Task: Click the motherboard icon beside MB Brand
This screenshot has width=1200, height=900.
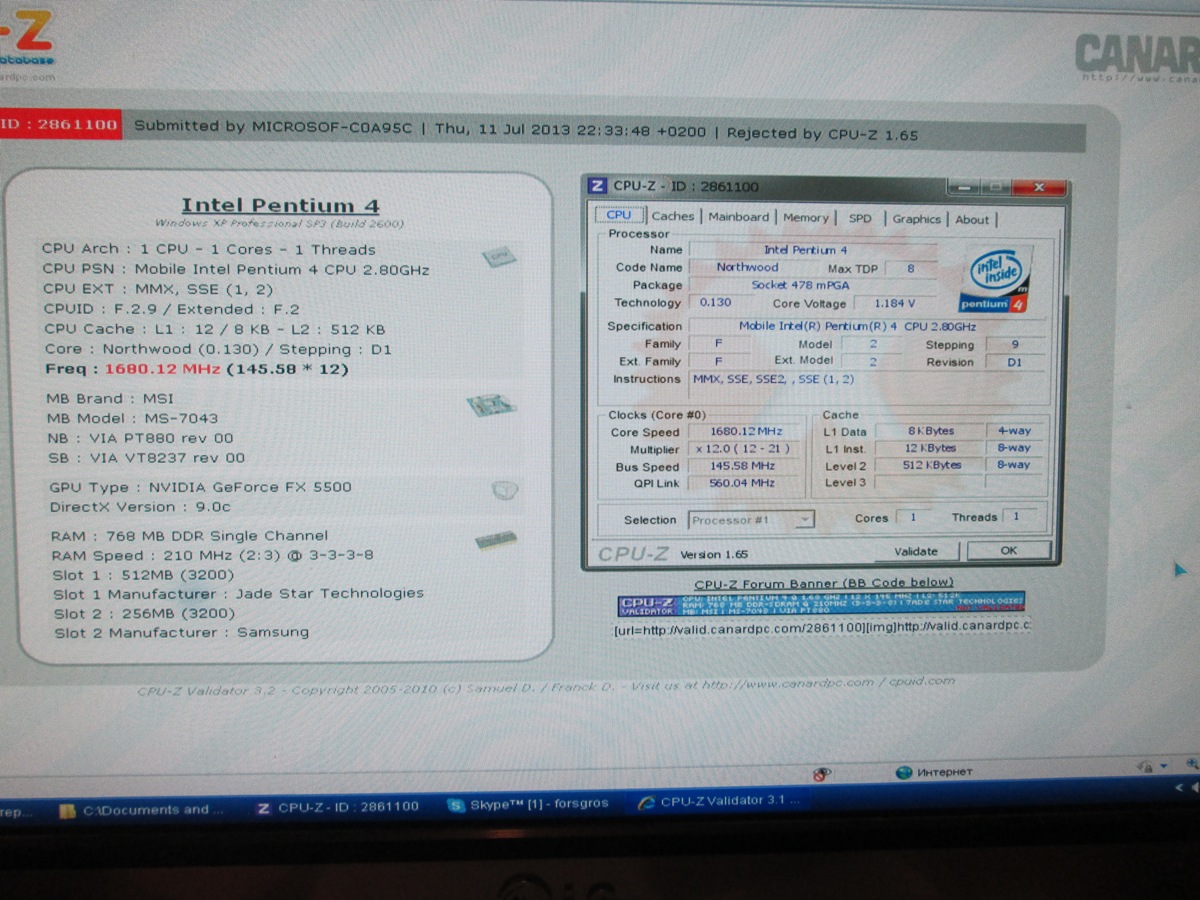Action: [491, 405]
